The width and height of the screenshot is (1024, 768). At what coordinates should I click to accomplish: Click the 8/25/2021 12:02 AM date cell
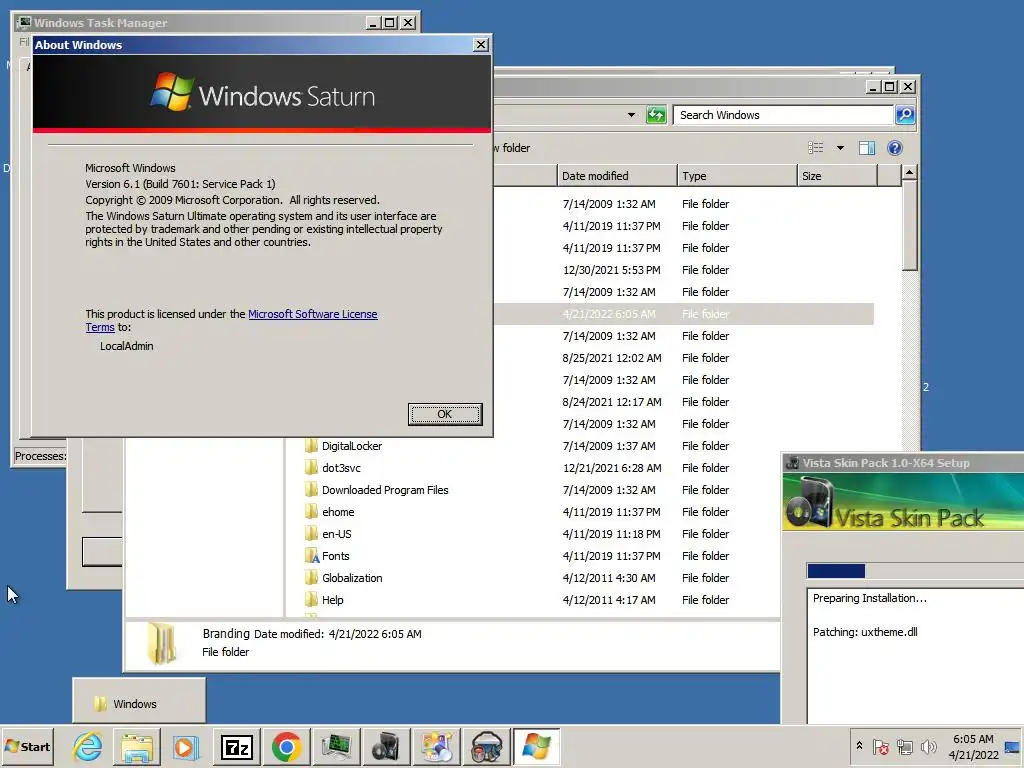[612, 358]
